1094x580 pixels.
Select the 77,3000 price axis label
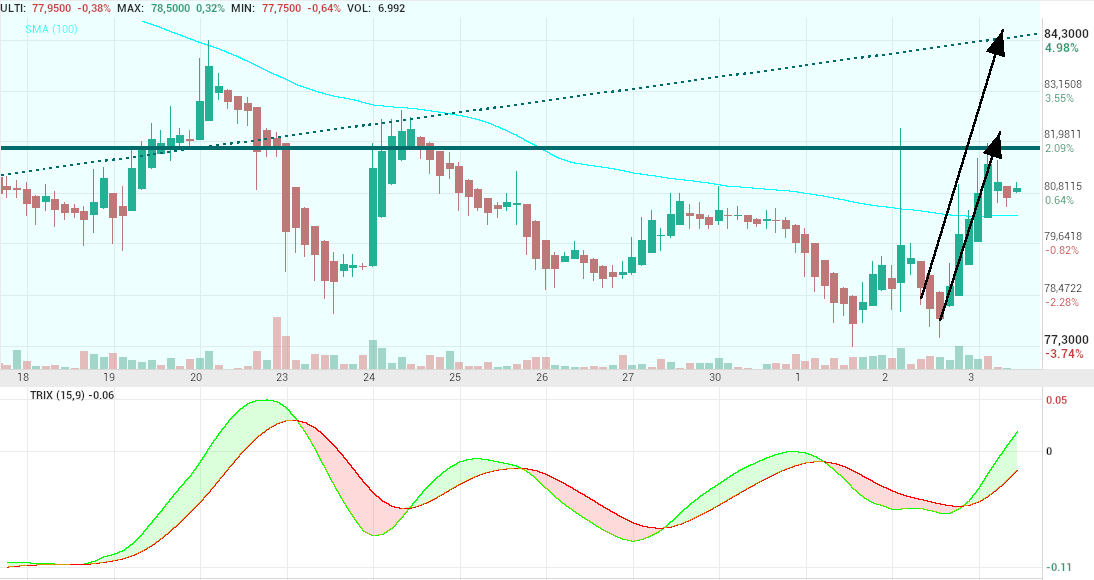click(x=1065, y=339)
